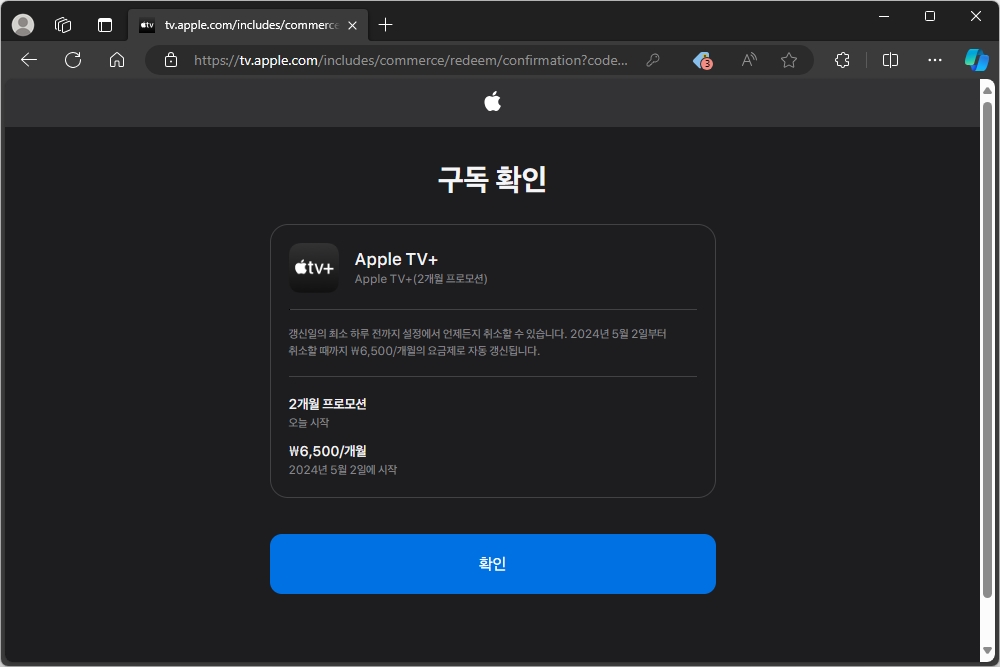Click the 2024년 5월 2일에 시작 text
The width and height of the screenshot is (1000, 667).
click(342, 470)
